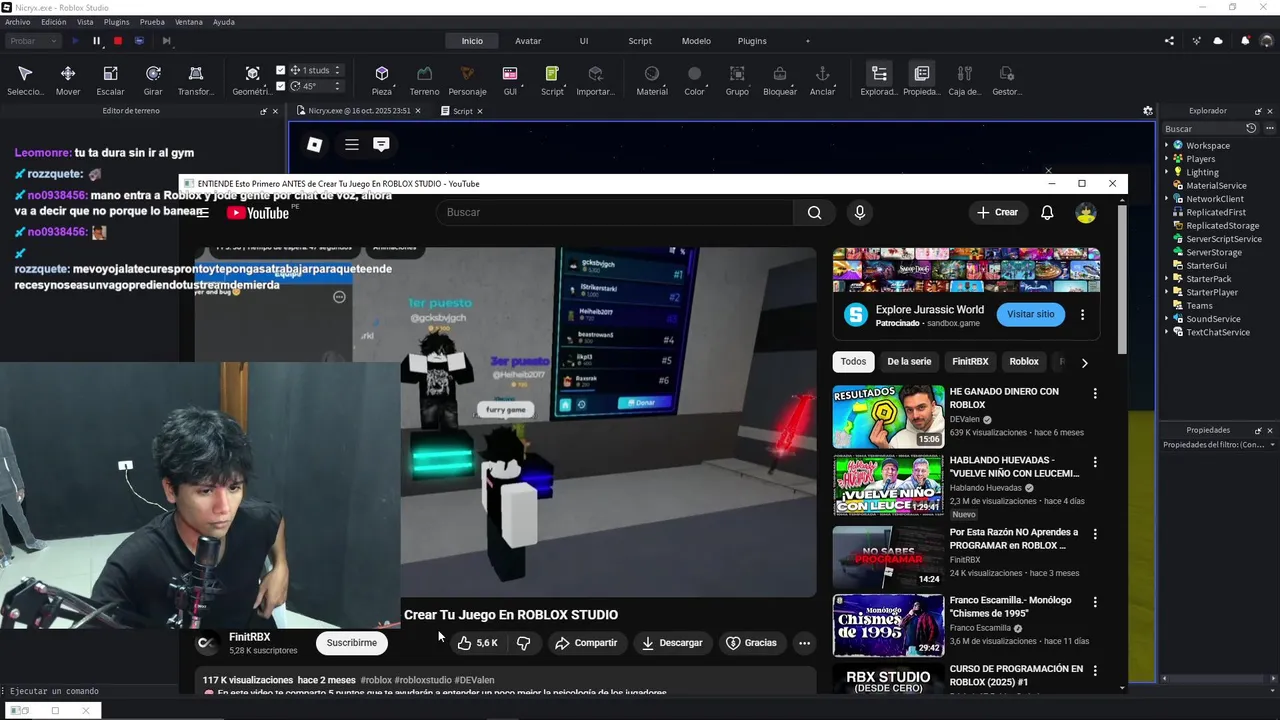Screen dimensions: 1280x720
Task: Expand the NetworkClient tree node
Action: pos(1166,199)
